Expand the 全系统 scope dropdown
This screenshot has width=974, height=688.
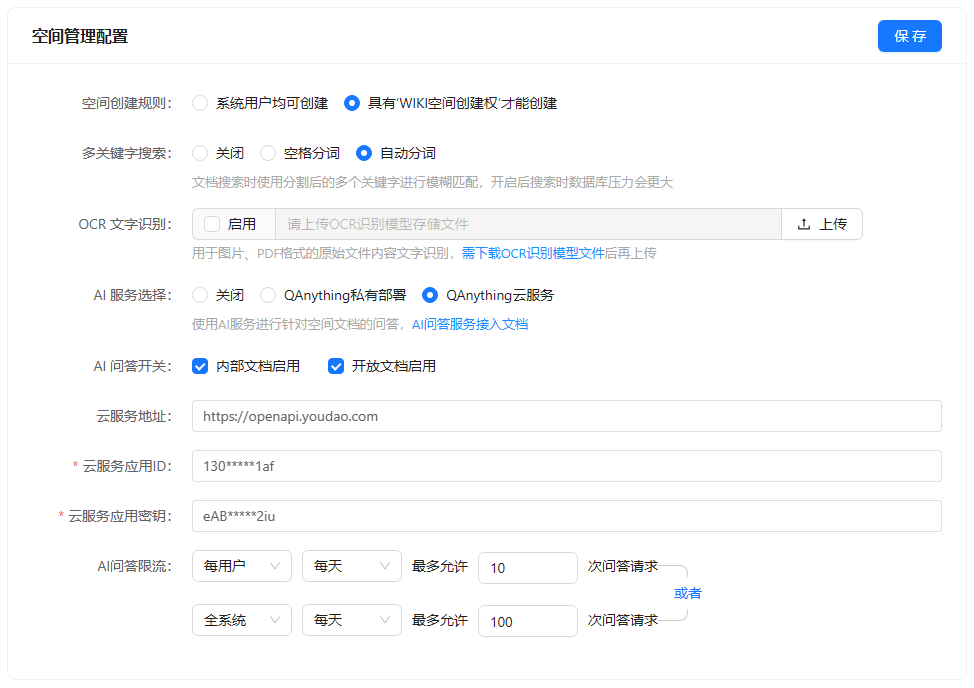pos(242,620)
